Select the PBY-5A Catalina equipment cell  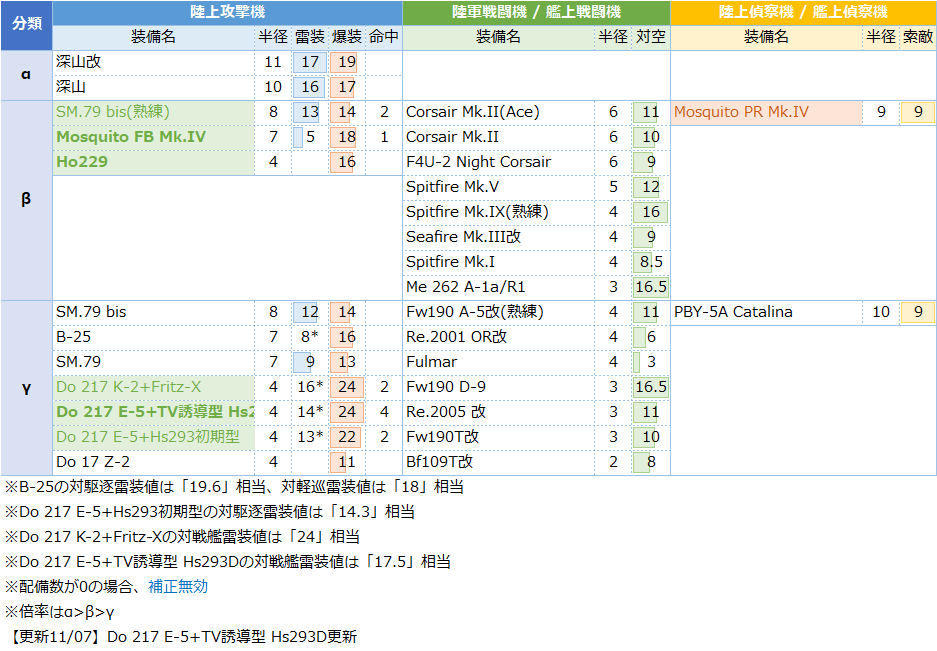[733, 312]
